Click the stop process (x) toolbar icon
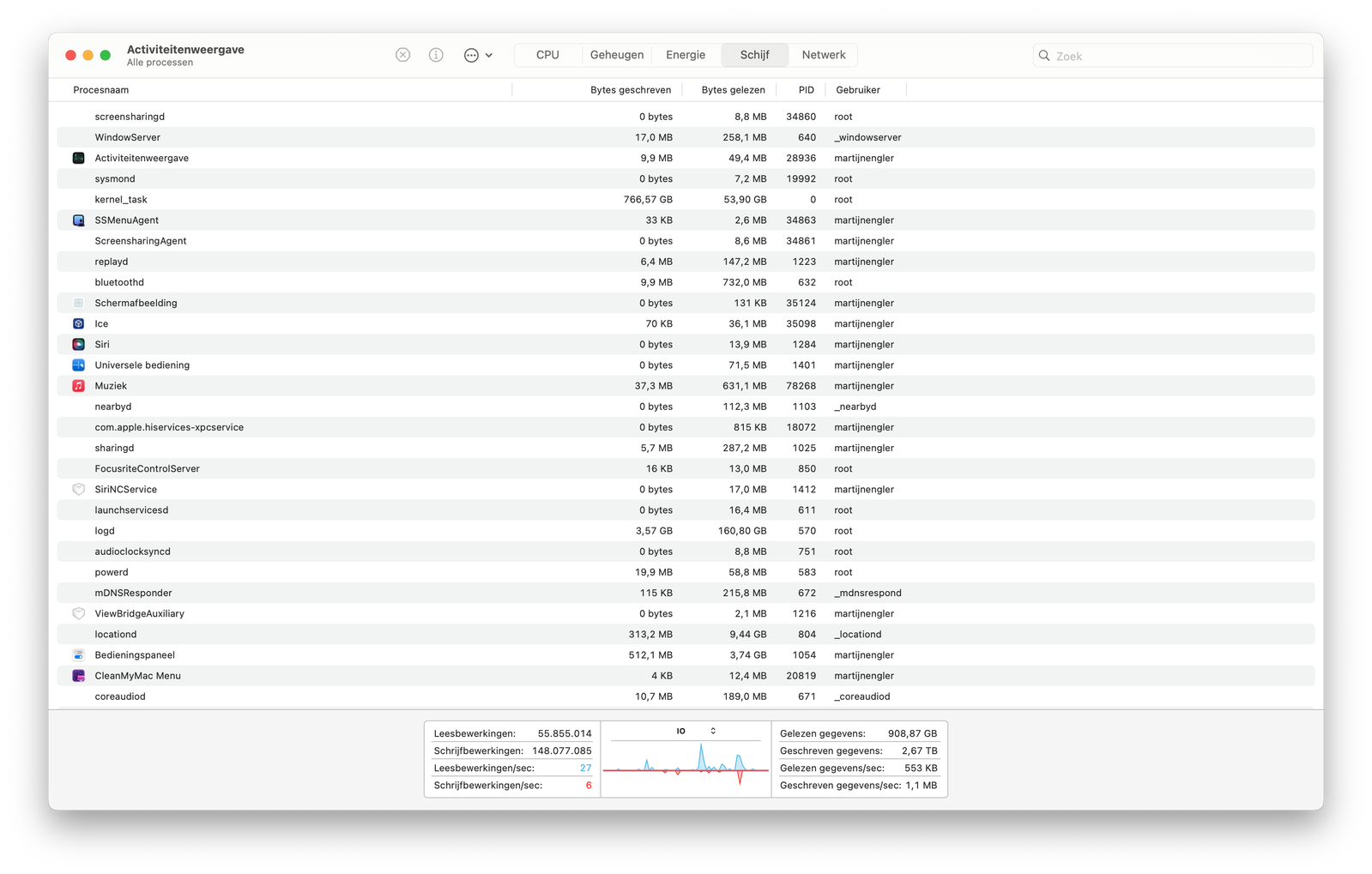 [x=402, y=55]
